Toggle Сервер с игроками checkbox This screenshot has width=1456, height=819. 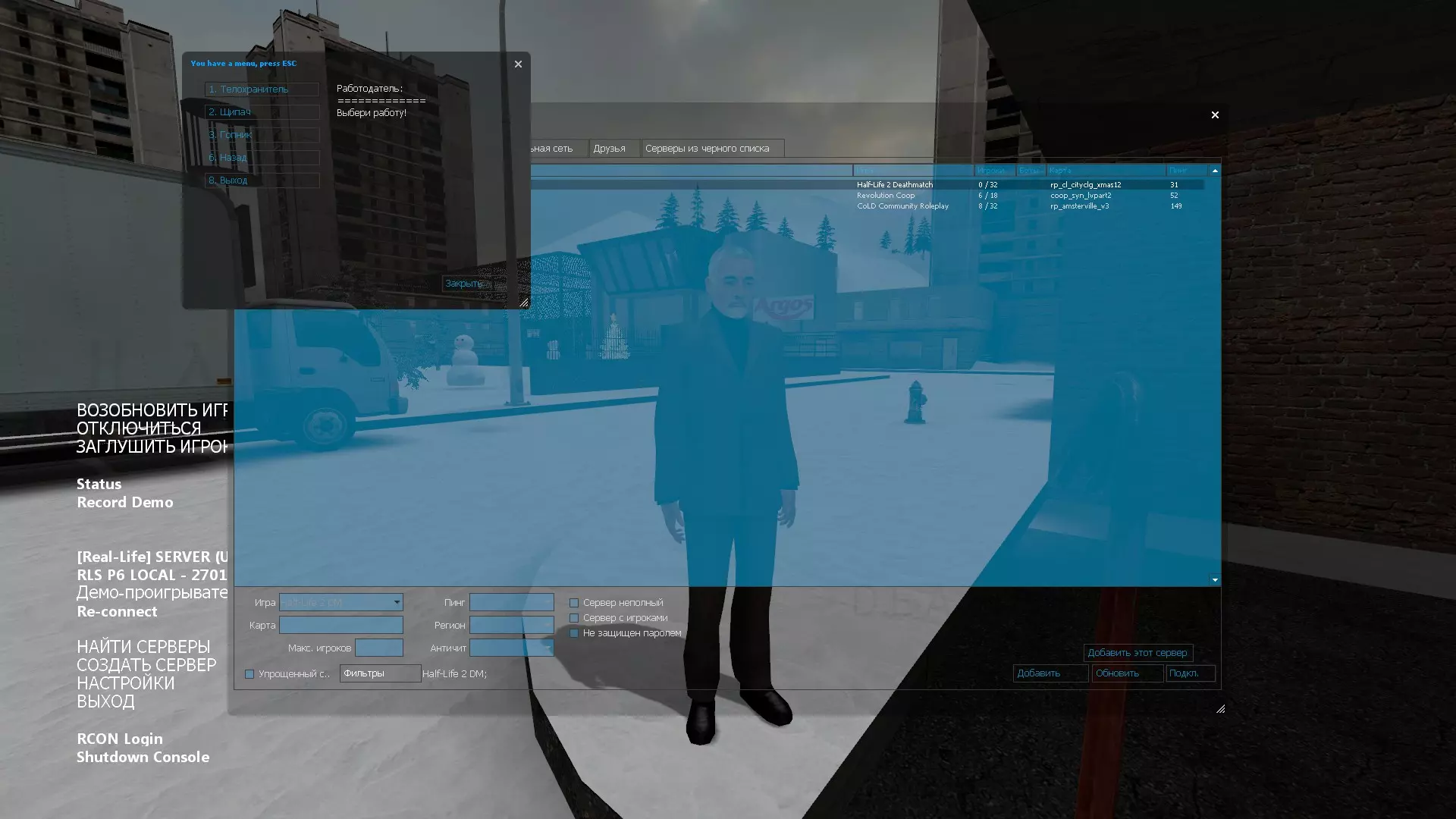574,618
